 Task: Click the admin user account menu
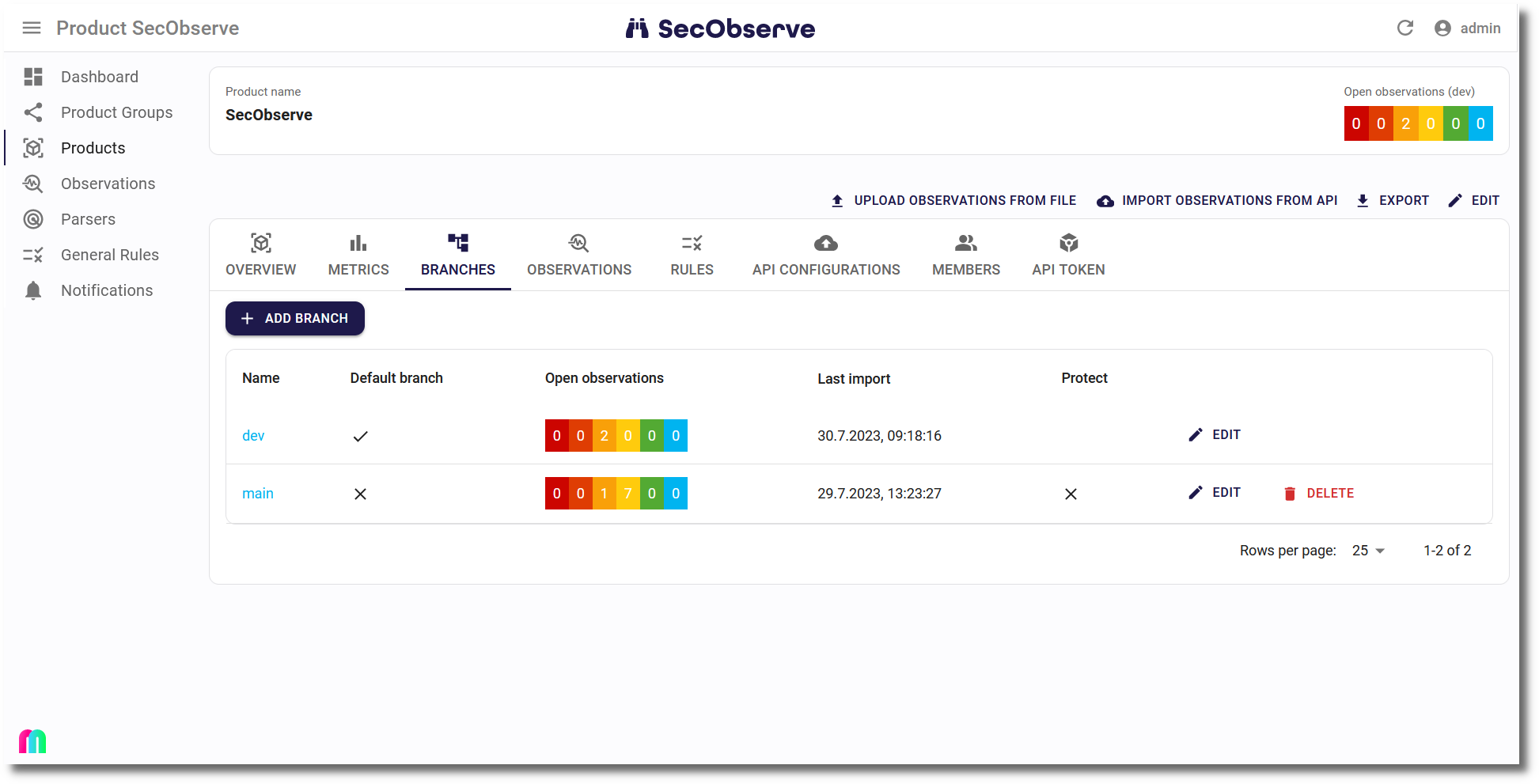click(x=1468, y=28)
